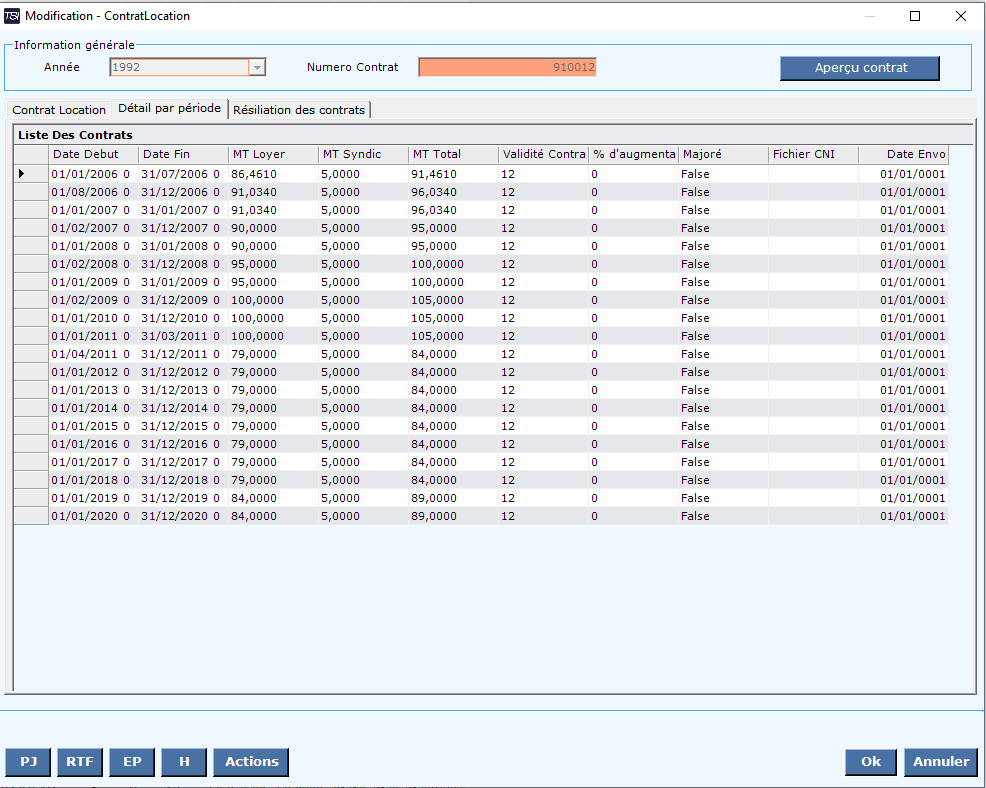Image resolution: width=986 pixels, height=788 pixels.
Task: Click the PJ button
Action: click(x=28, y=762)
